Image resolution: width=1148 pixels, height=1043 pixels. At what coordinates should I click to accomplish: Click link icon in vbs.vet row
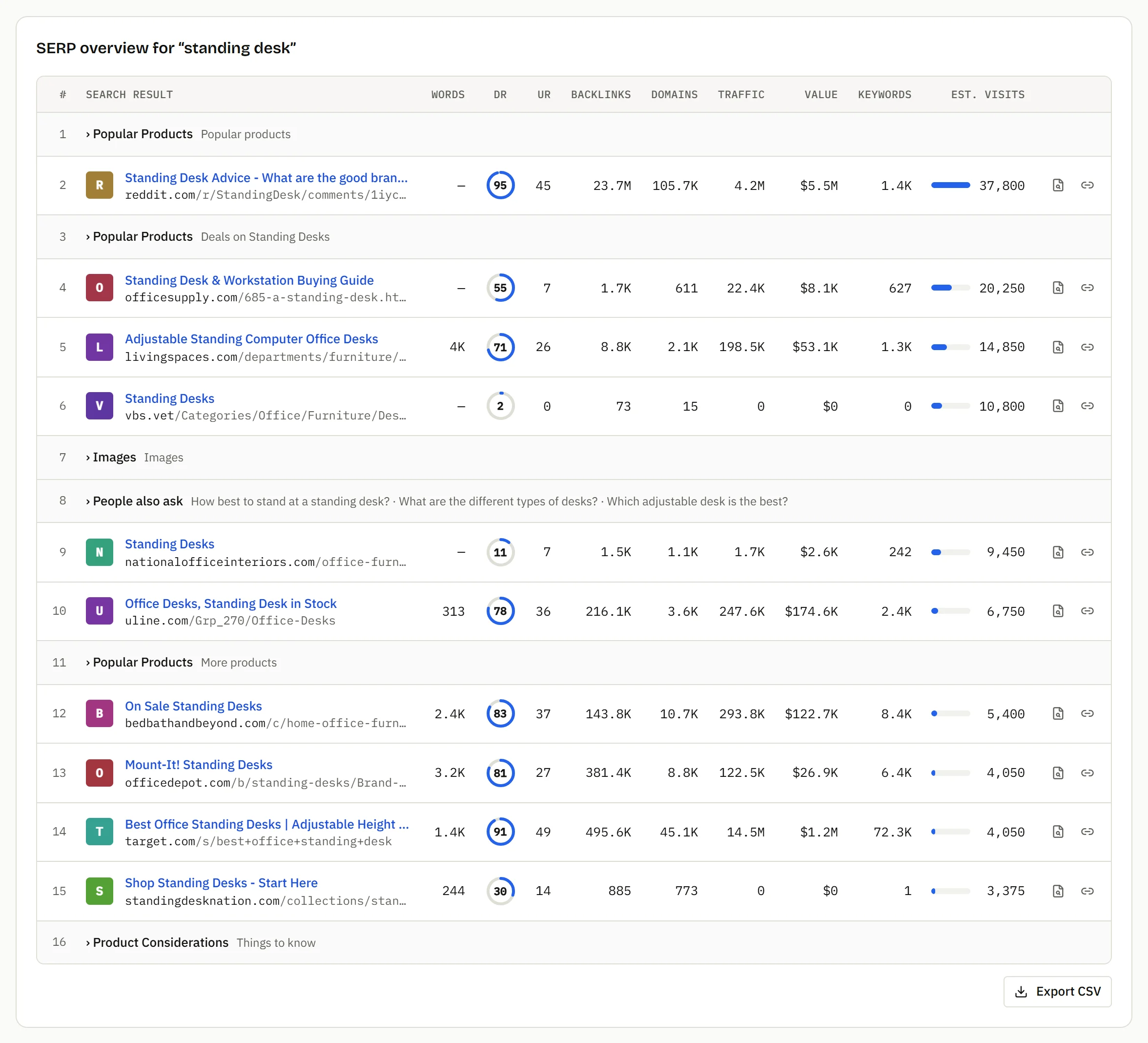1087,406
